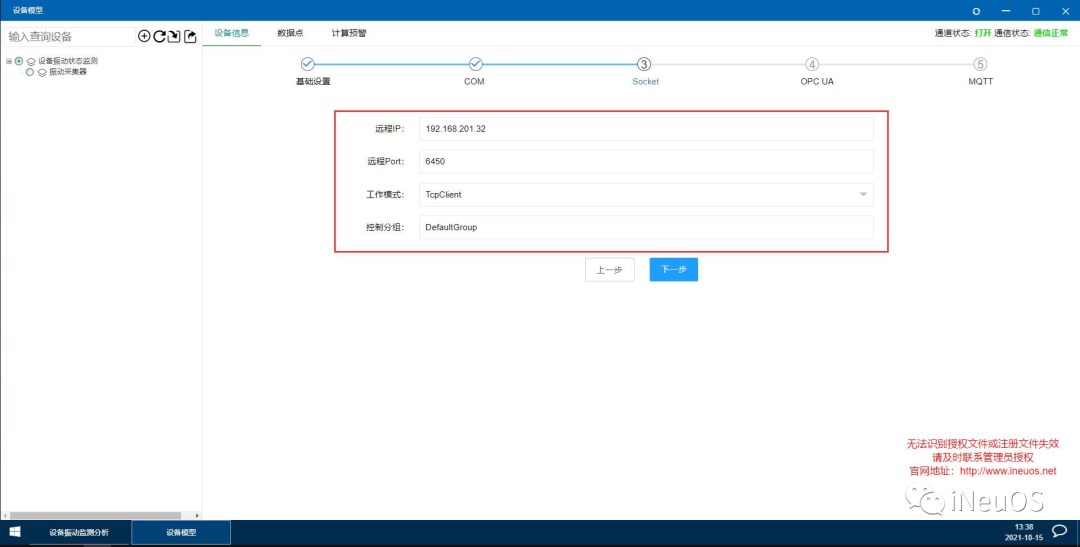1080x547 pixels.
Task: Click the refresh device list icon
Action: coord(159,37)
